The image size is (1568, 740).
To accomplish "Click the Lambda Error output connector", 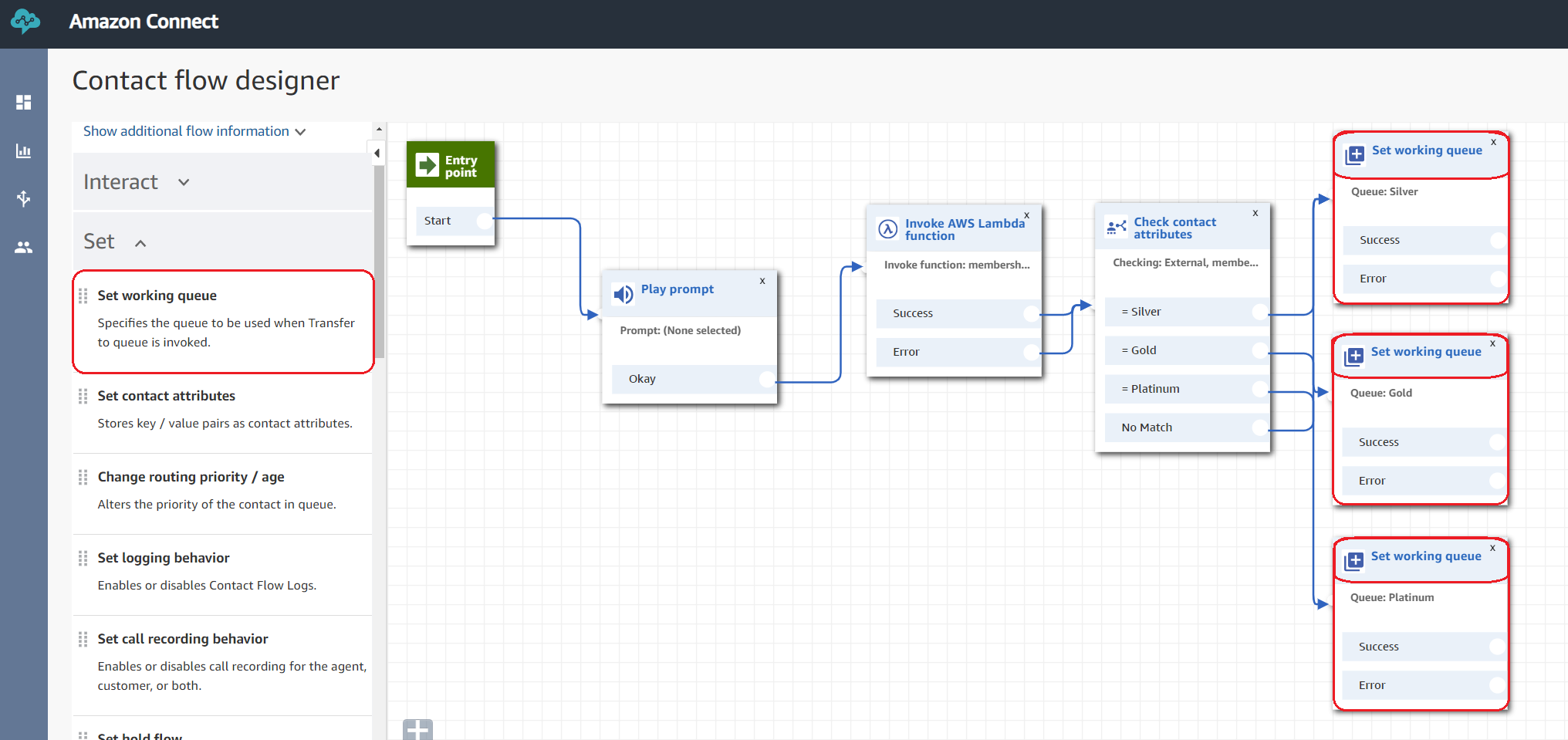I will 1032,353.
